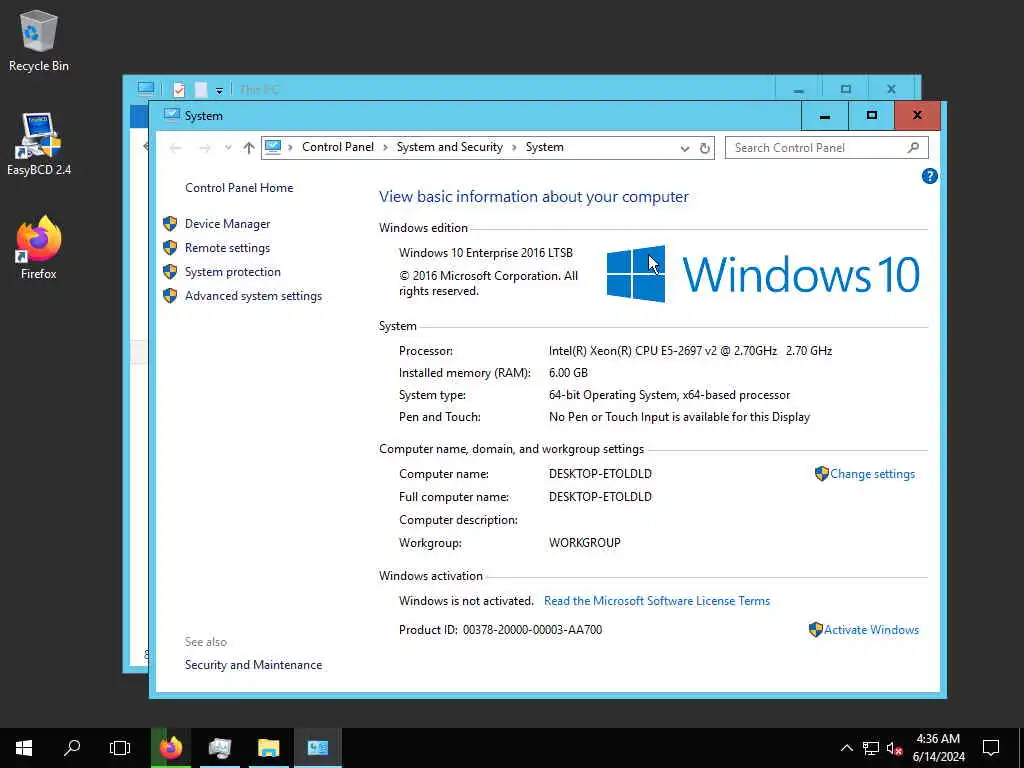The height and width of the screenshot is (768, 1024).
Task: Click the shield icon beside Advanced system settings
Action: [170, 296]
